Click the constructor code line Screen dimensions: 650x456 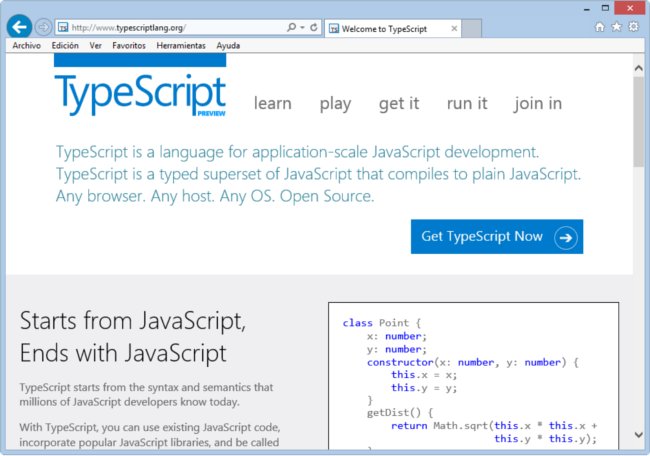coord(473,362)
